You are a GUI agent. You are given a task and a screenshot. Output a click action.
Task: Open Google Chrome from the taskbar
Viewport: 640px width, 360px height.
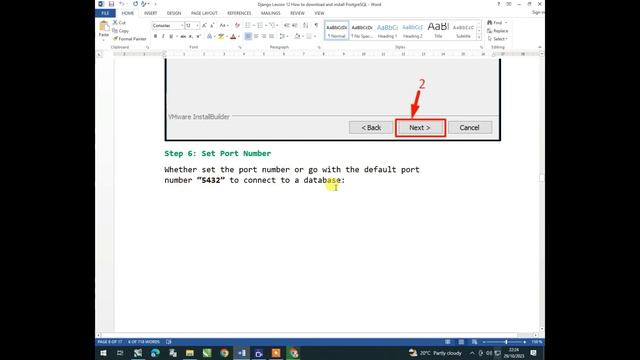(x=224, y=353)
